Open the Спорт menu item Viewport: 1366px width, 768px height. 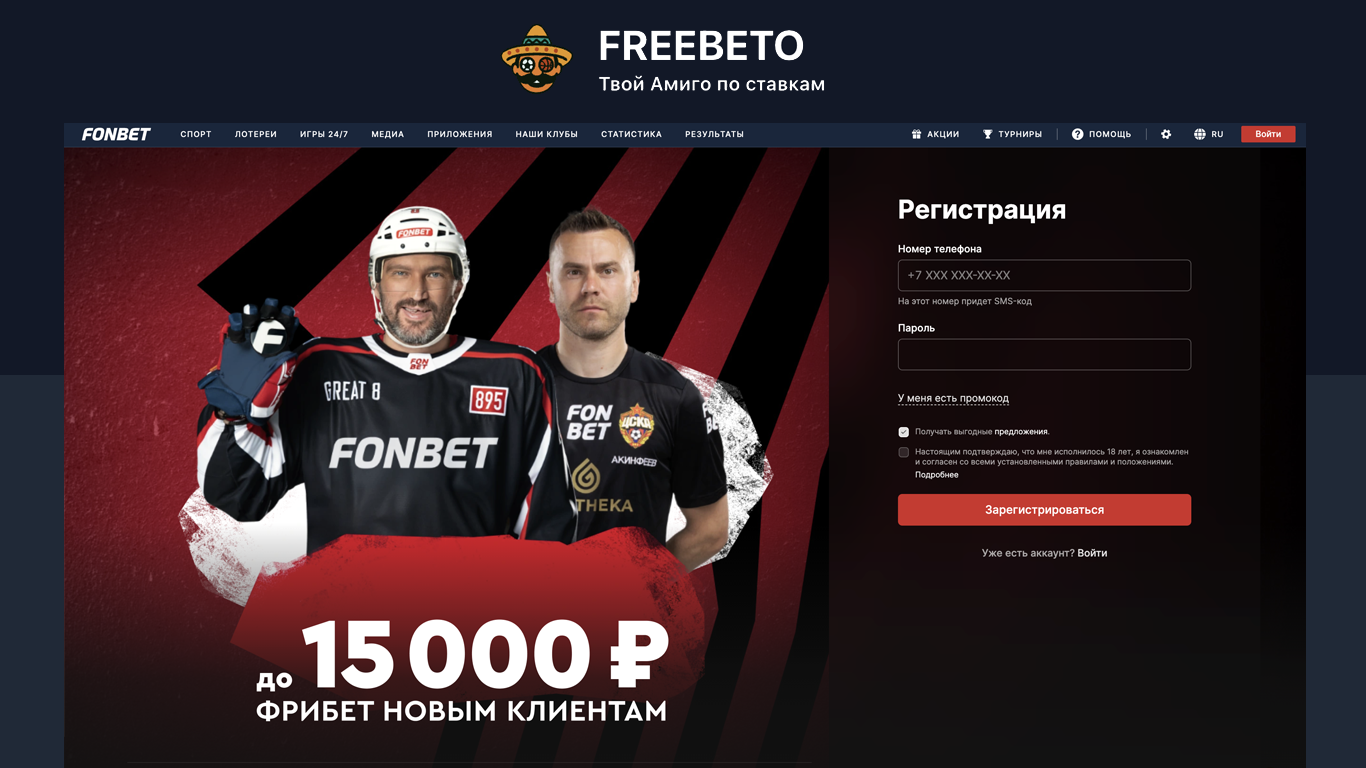196,134
